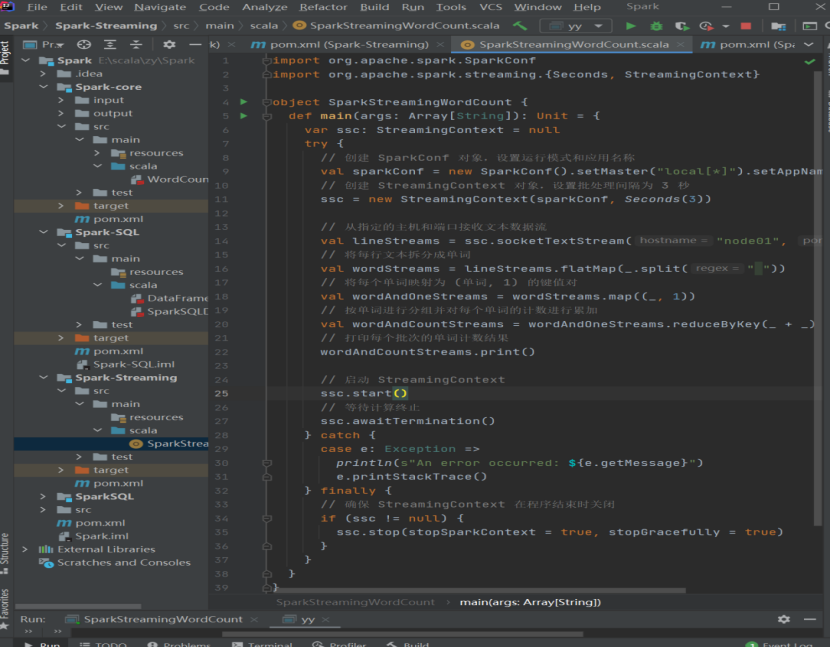Close the SparkStreamingWordCount.scala editor tab
The image size is (831, 647).
point(680,45)
